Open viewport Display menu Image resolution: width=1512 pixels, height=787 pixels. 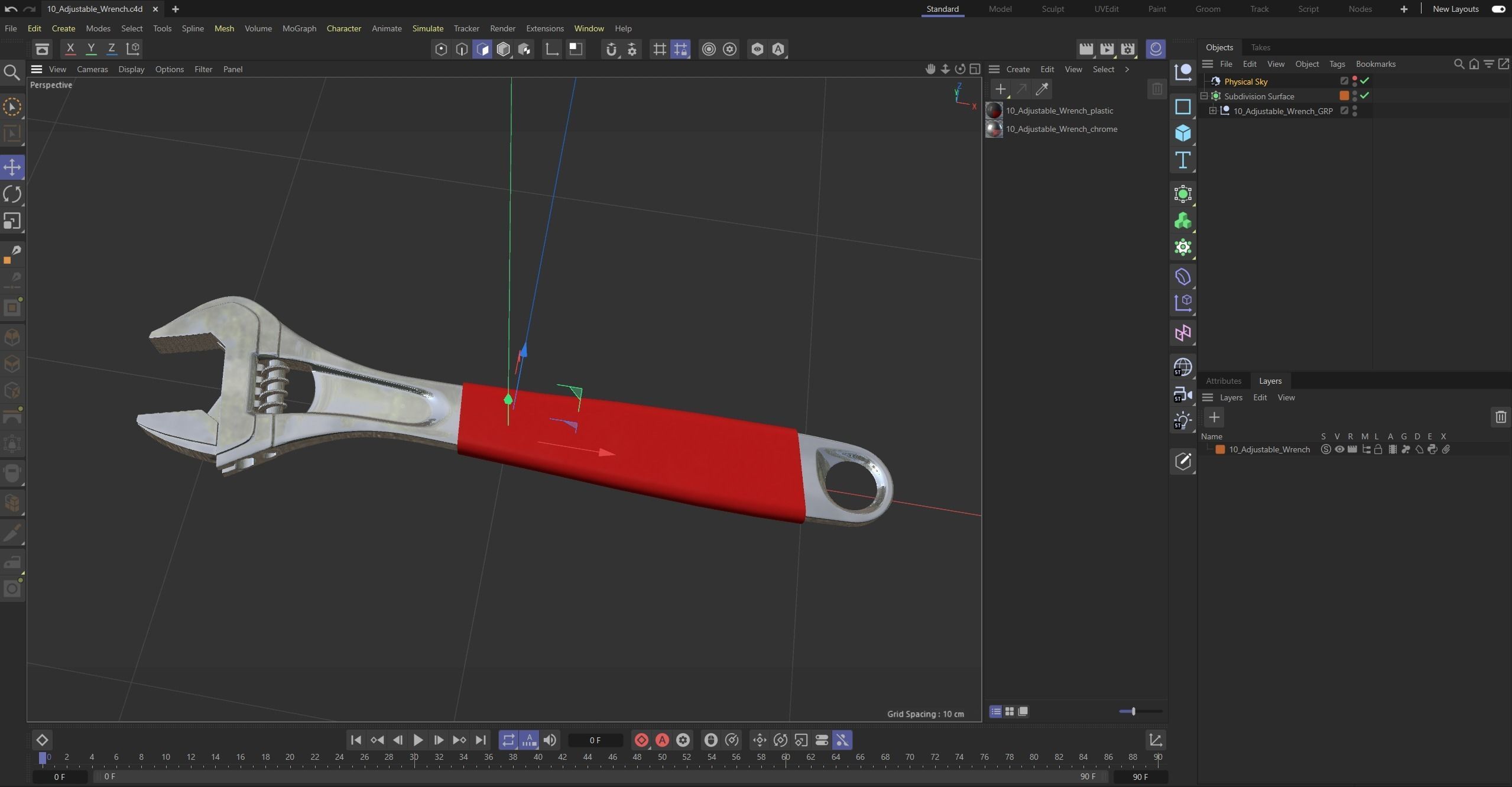pyautogui.click(x=131, y=69)
